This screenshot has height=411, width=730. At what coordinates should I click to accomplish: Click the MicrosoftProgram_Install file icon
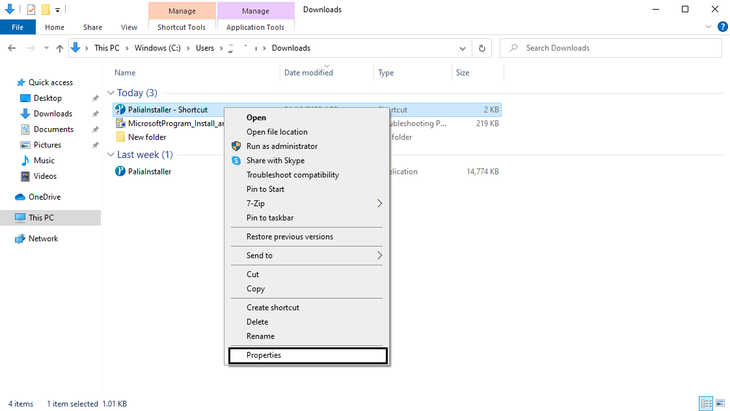[120, 123]
